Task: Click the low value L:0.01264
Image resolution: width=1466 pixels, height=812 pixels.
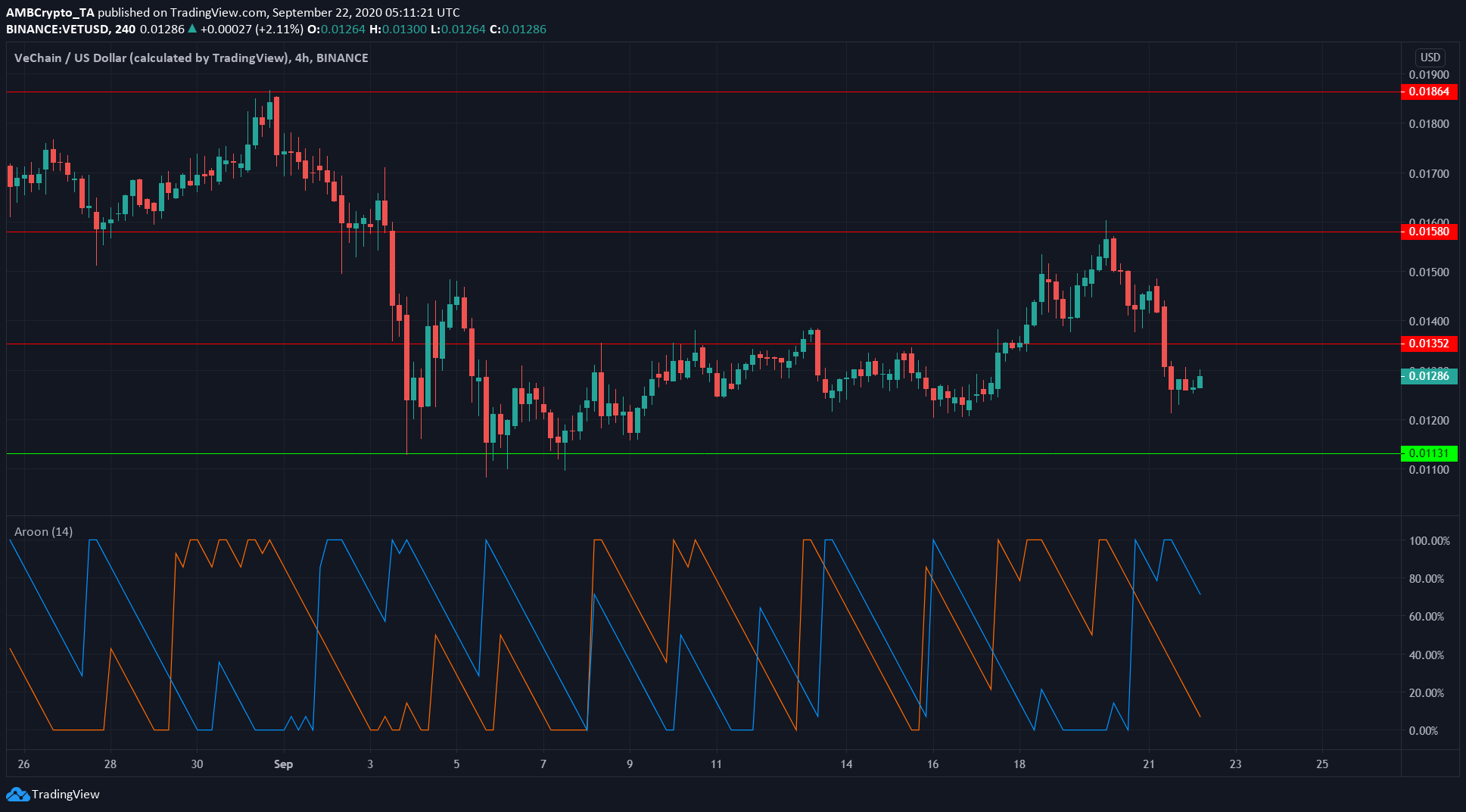Action: [458, 30]
